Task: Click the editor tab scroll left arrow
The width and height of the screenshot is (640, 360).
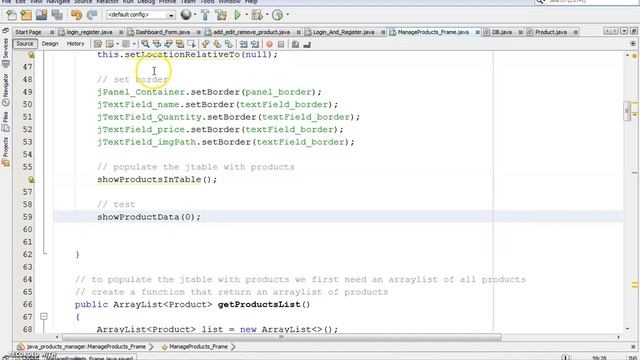Action: coord(607,31)
